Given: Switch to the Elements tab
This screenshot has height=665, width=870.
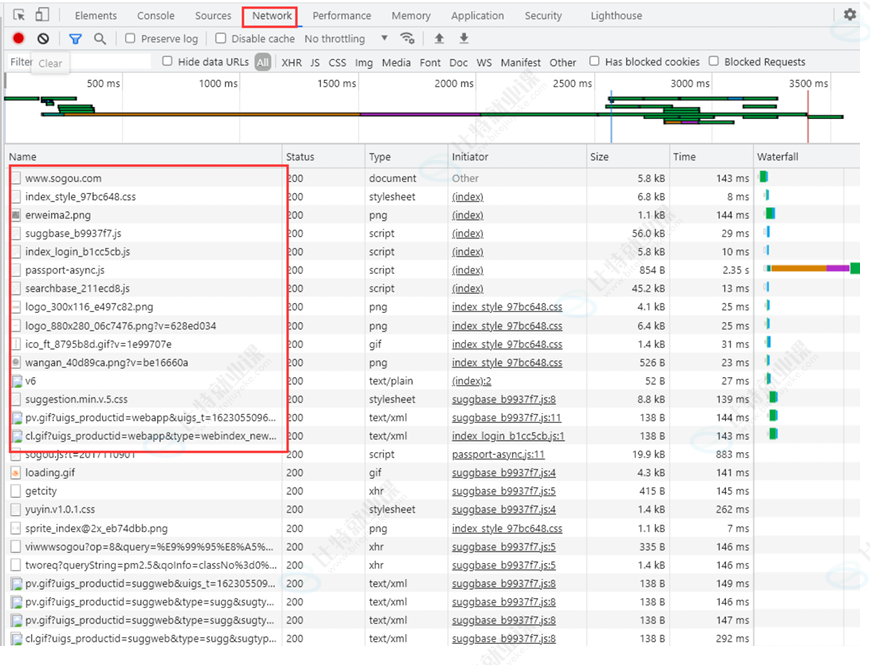Looking at the screenshot, I should (96, 16).
